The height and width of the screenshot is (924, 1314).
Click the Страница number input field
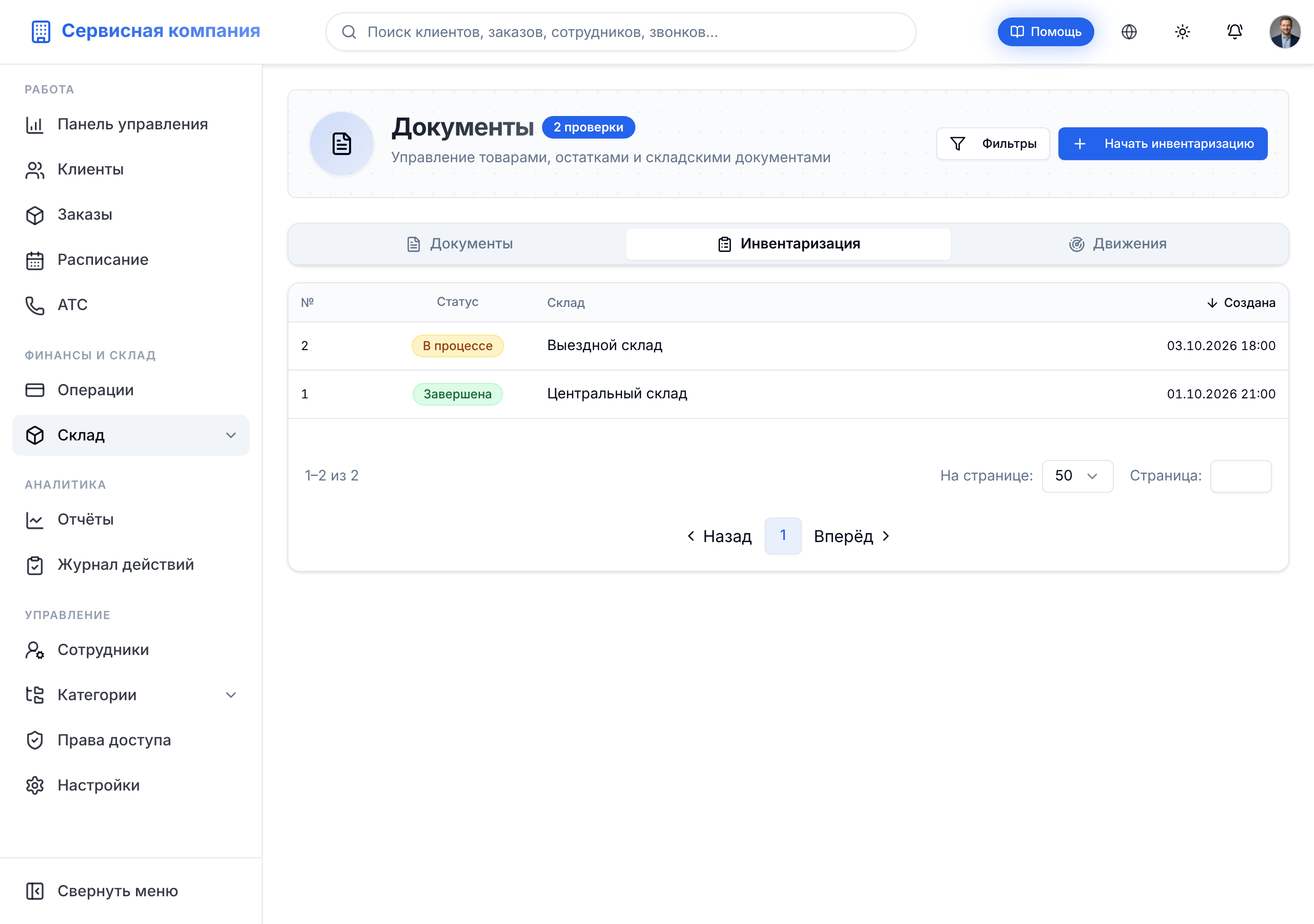(1240, 476)
